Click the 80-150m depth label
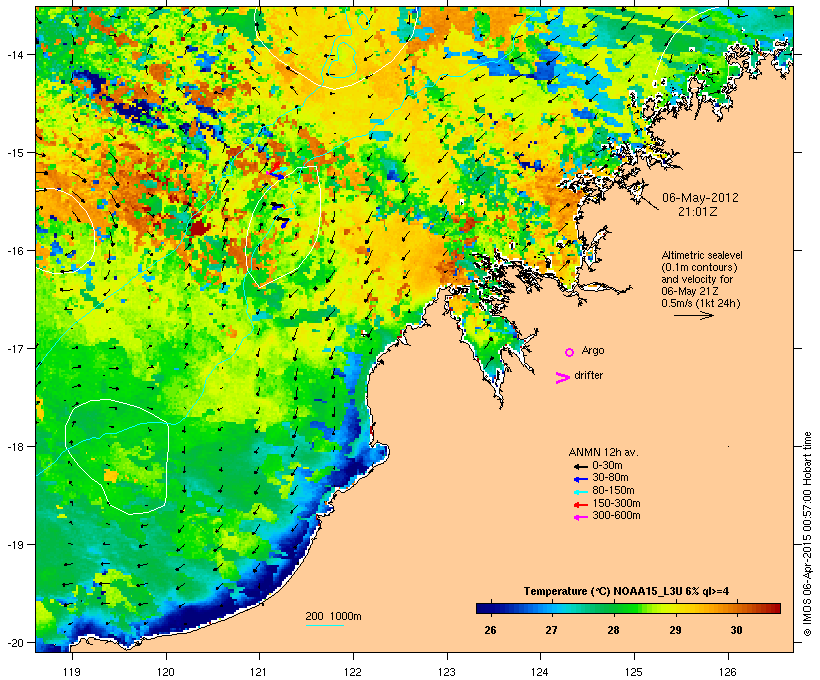820x680 pixels. pos(613,491)
